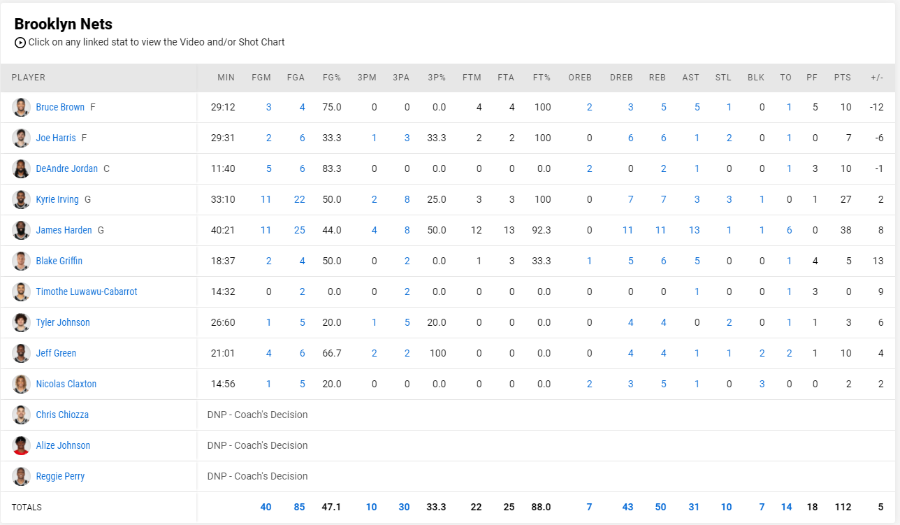View team total 31 assists
The height and width of the screenshot is (525, 900).
coord(694,507)
